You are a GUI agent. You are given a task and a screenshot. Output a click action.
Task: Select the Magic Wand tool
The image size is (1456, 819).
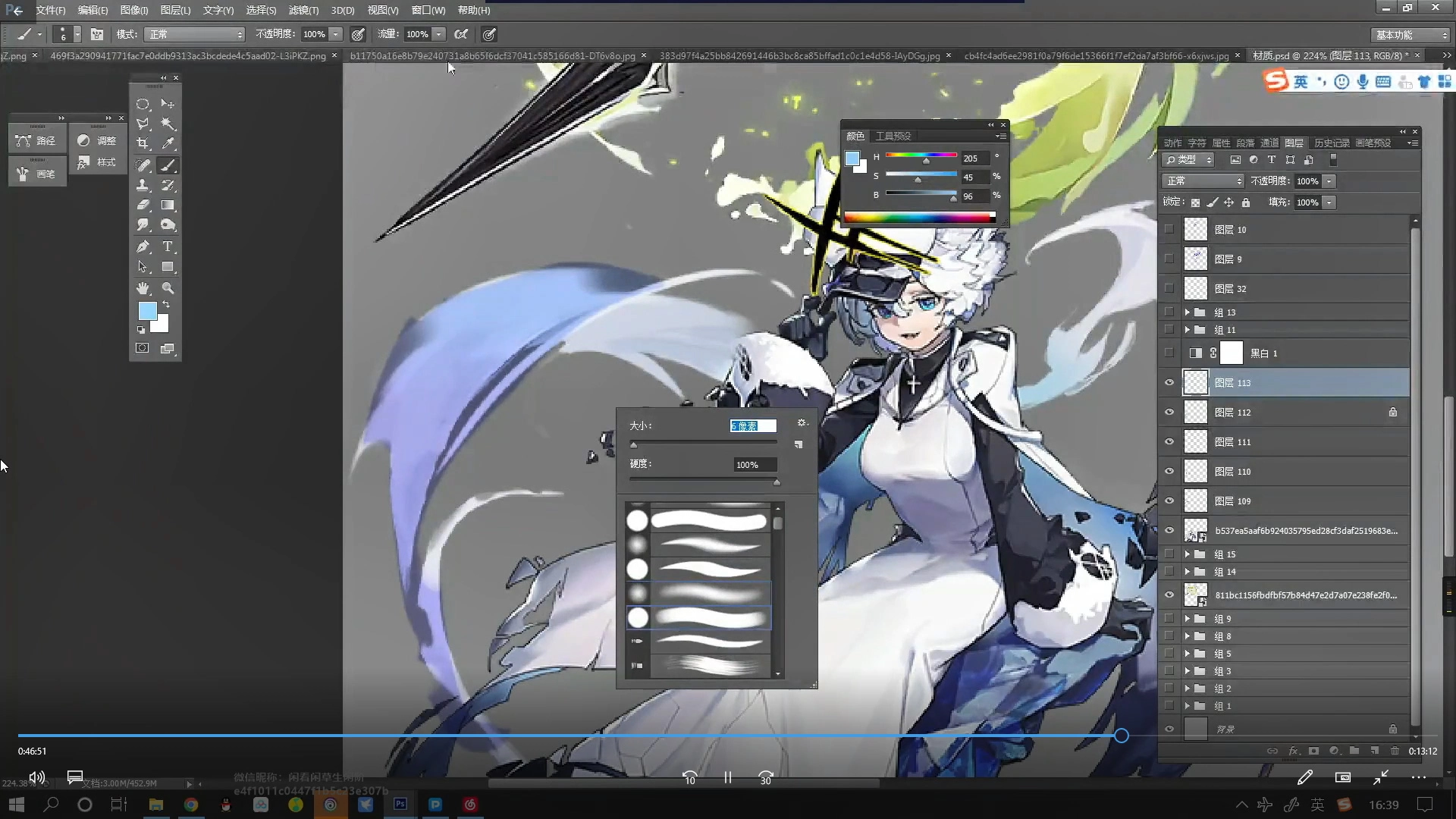click(x=168, y=124)
